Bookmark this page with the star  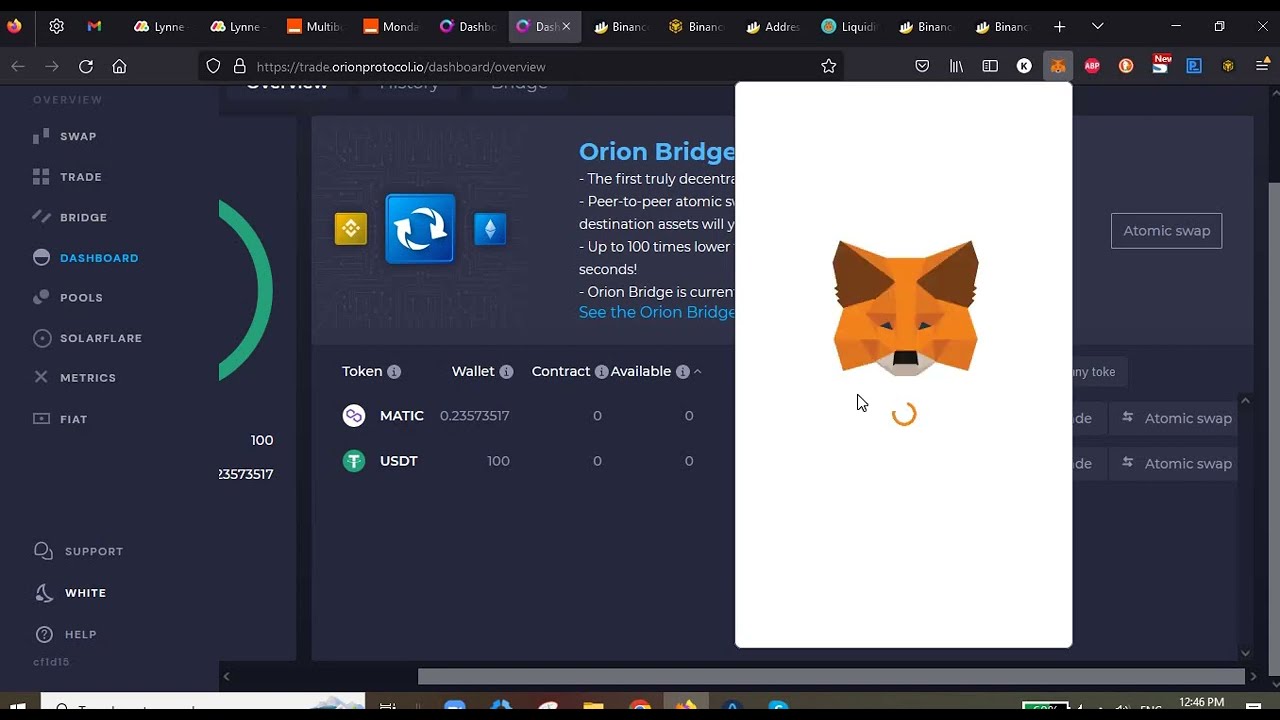[828, 66]
